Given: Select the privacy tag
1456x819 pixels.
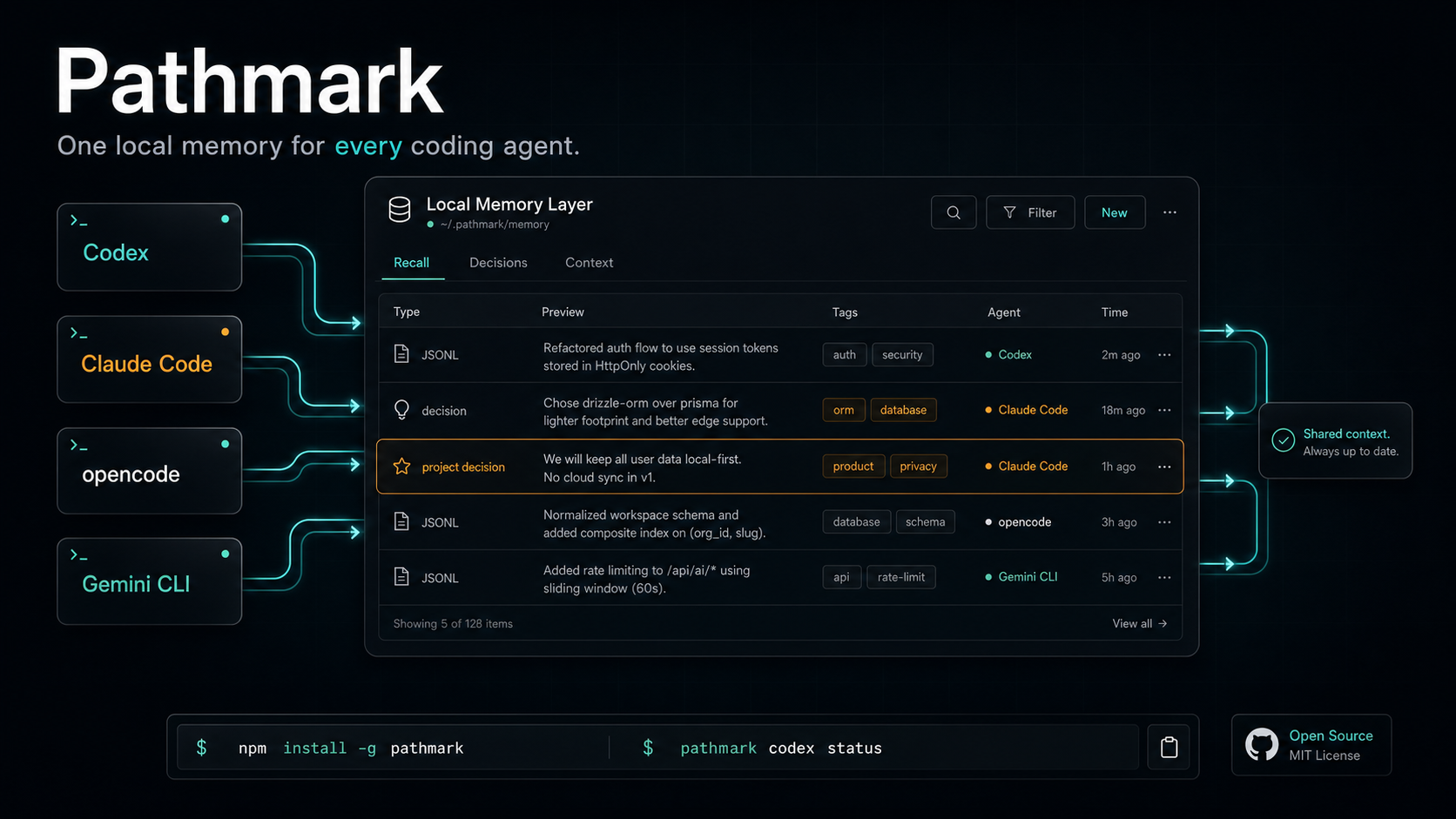Looking at the screenshot, I should coord(918,467).
